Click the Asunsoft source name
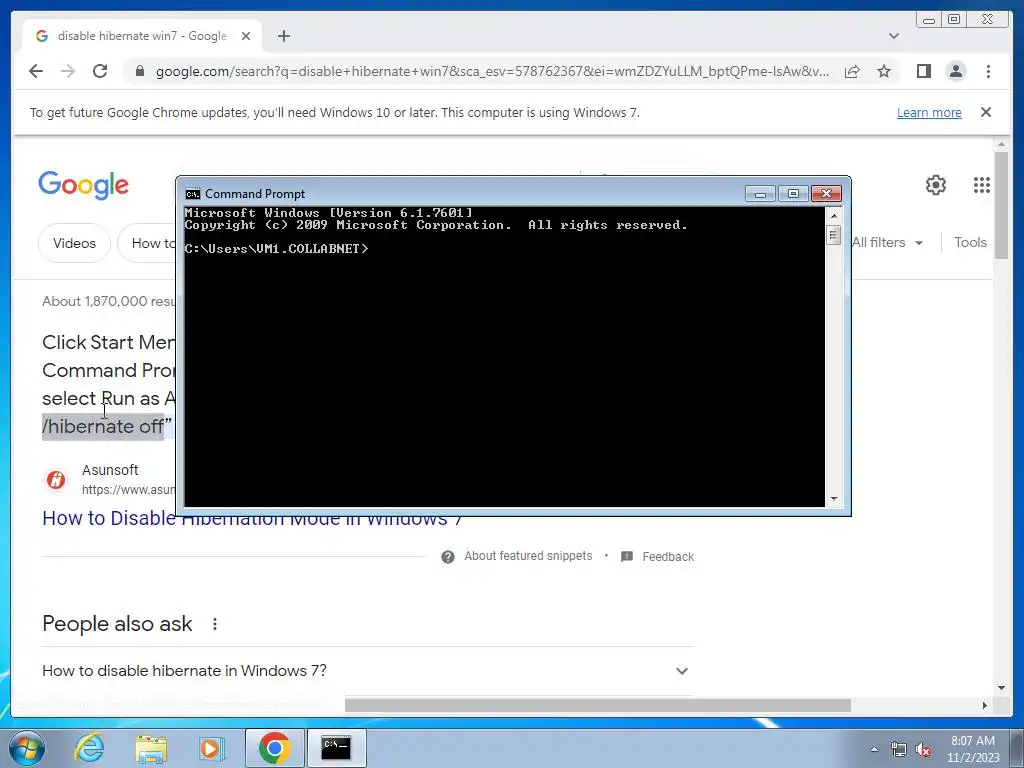The width and height of the screenshot is (1024, 768). pyautogui.click(x=110, y=470)
